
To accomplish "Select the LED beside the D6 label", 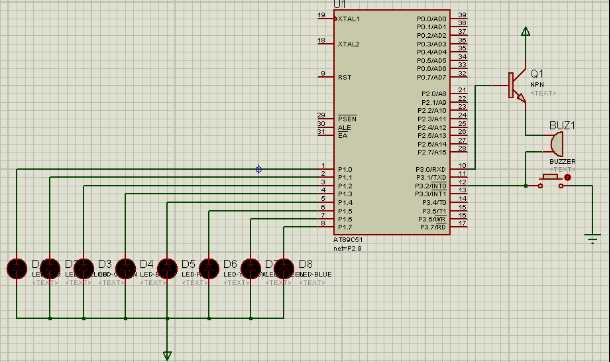I will (x=209, y=268).
